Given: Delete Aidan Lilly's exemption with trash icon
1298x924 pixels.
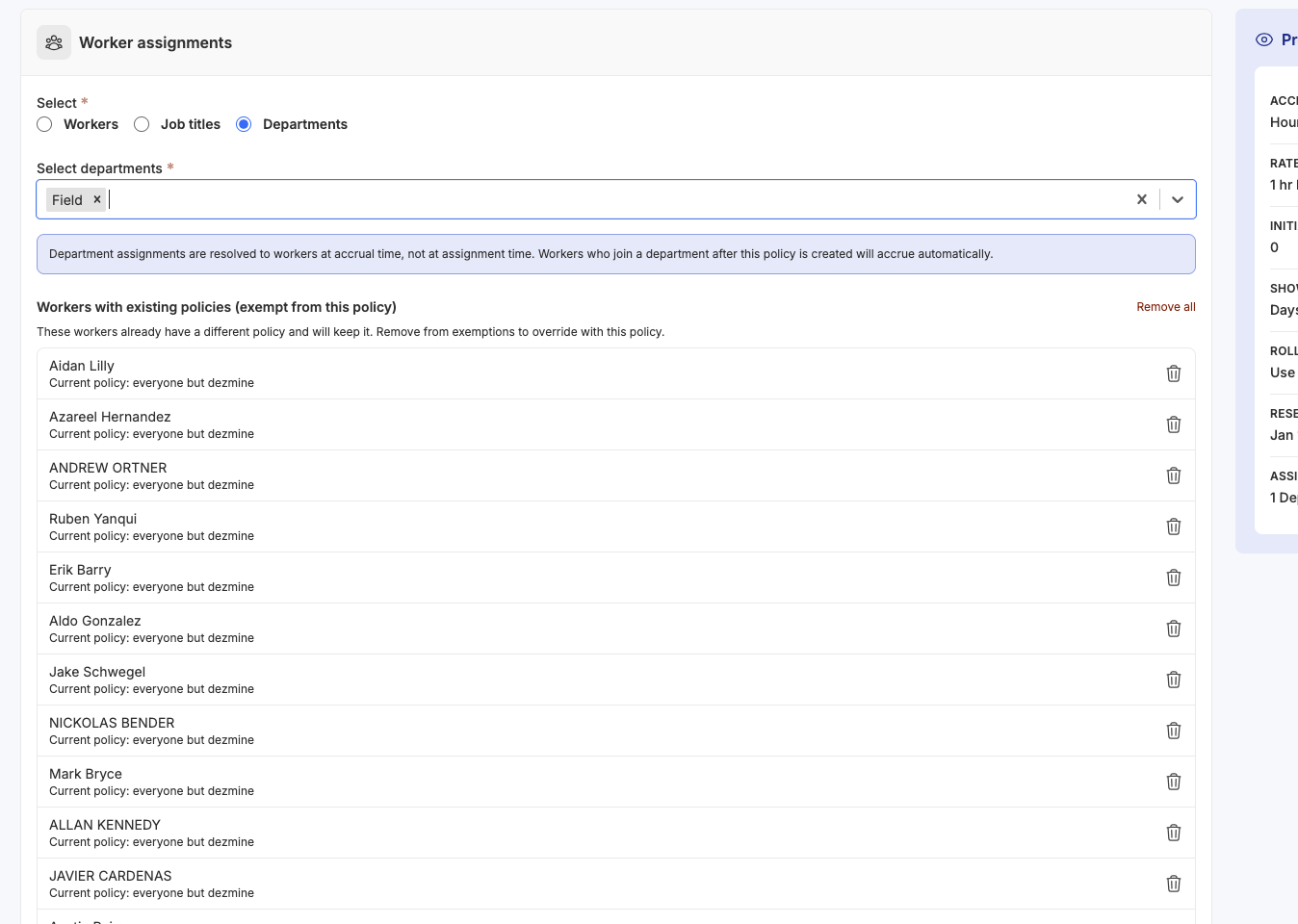Looking at the screenshot, I should [x=1173, y=373].
